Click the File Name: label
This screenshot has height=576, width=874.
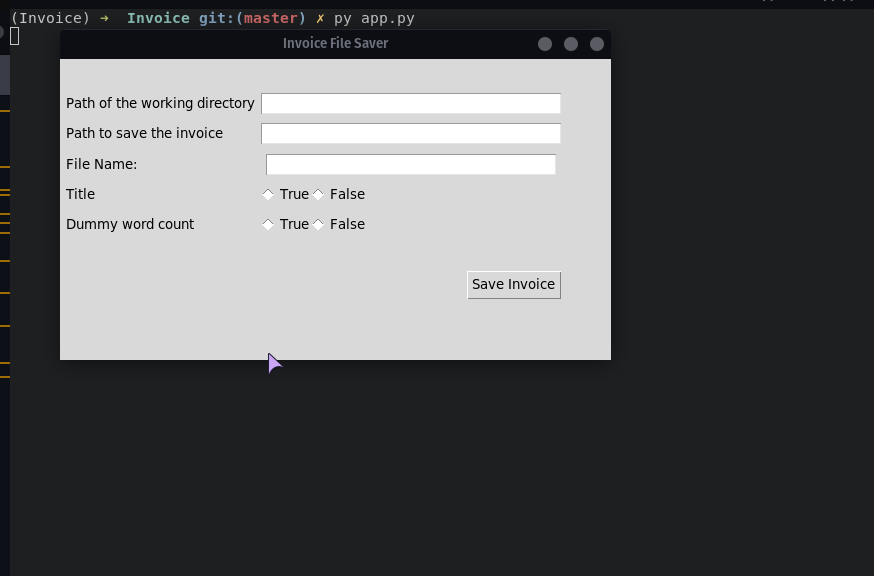(x=101, y=164)
